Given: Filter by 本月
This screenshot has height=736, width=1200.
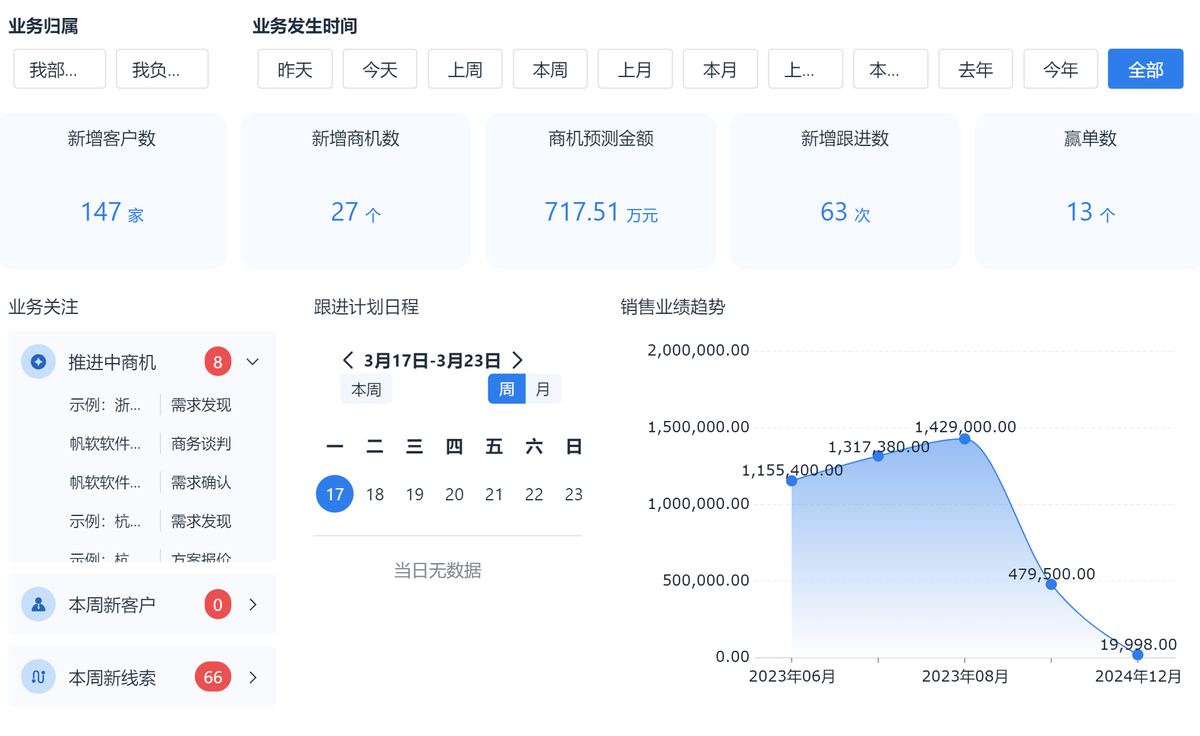Looking at the screenshot, I should click(720, 69).
